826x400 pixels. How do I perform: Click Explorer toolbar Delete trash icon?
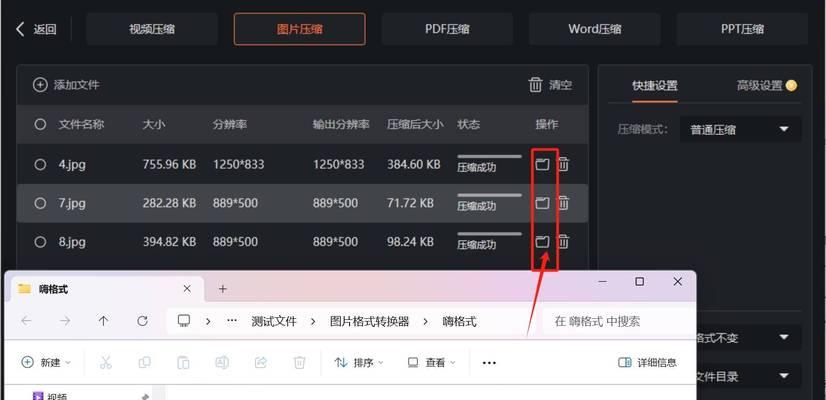click(299, 363)
